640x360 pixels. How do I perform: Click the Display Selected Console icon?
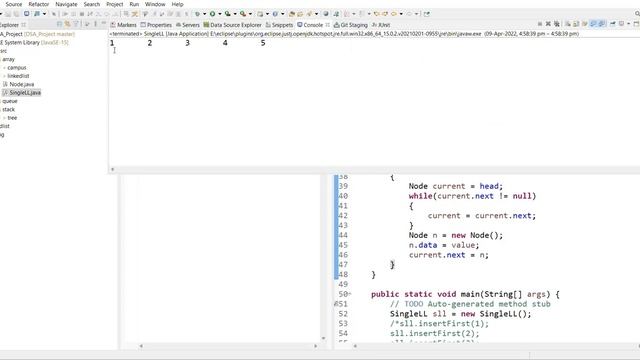[x=622, y=24]
